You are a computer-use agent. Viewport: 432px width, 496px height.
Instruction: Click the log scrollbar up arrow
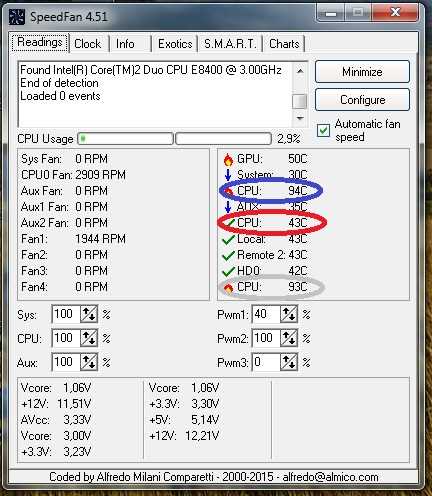tap(300, 71)
